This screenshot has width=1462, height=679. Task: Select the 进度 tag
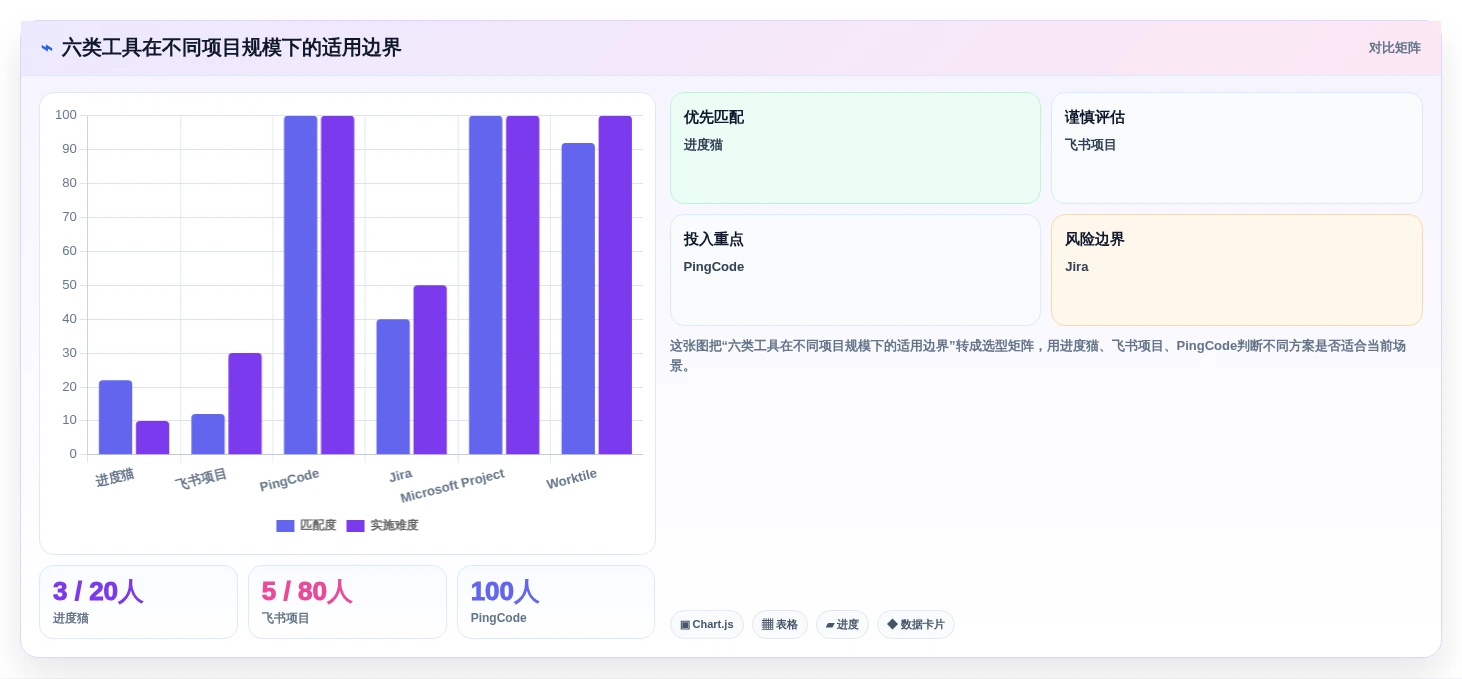pyautogui.click(x=842, y=625)
